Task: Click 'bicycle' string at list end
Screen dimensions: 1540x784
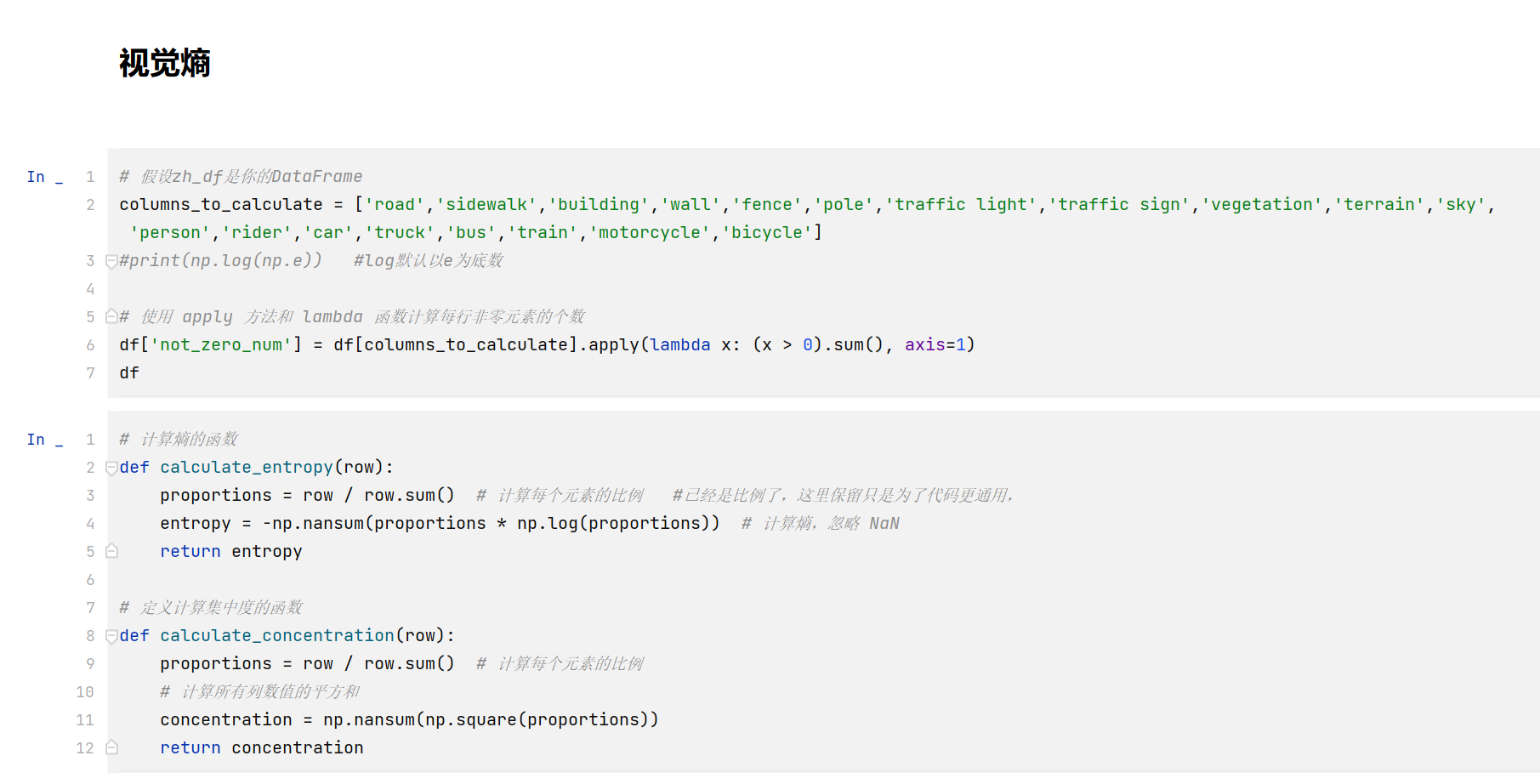Action: click(767, 233)
